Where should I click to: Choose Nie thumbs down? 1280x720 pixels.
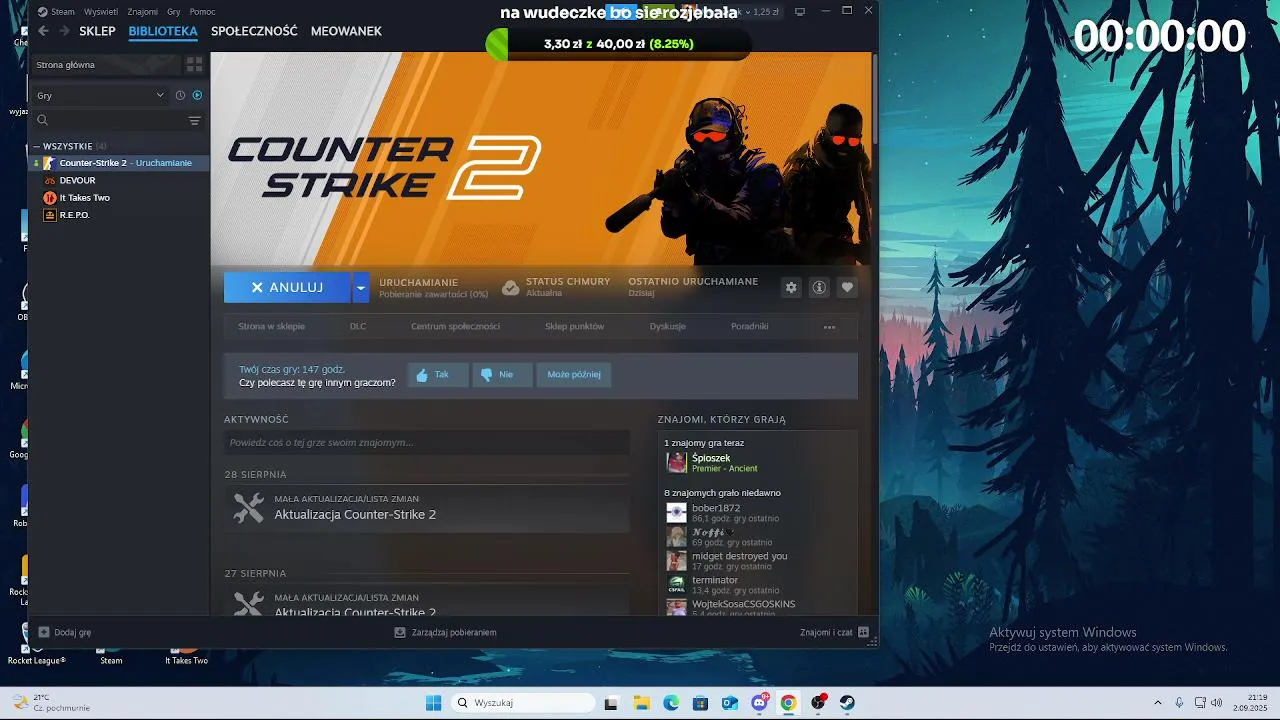coord(502,375)
